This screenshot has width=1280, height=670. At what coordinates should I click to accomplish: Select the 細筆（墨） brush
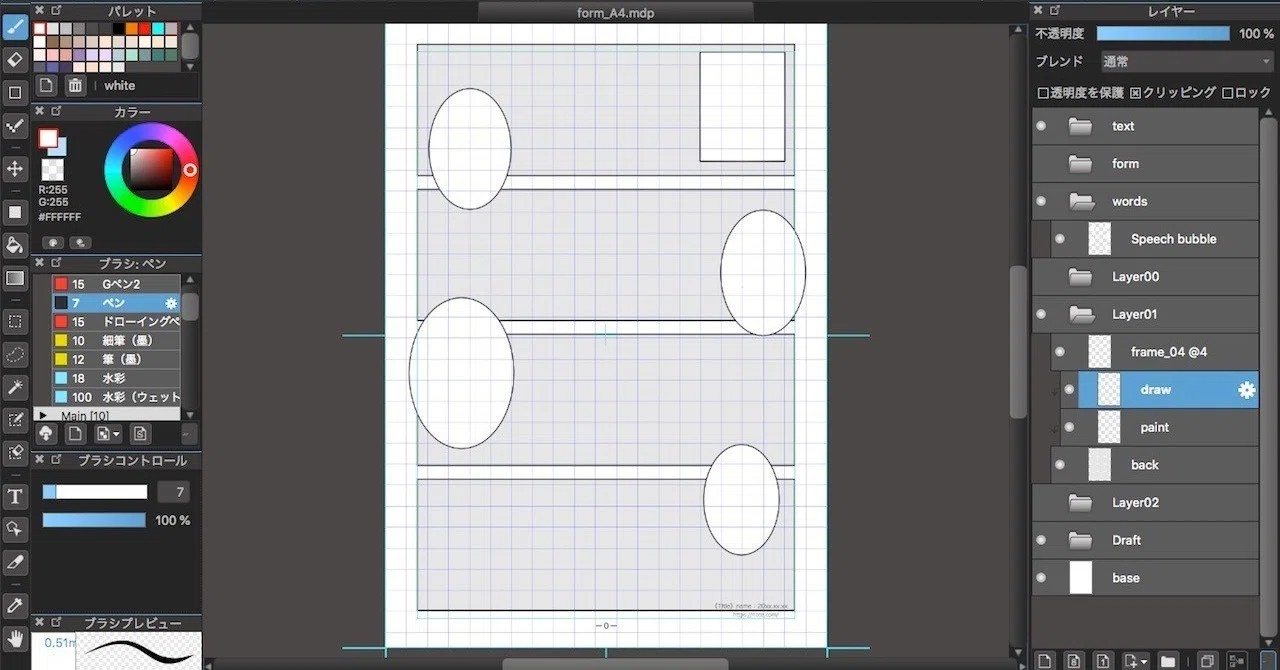(116, 340)
